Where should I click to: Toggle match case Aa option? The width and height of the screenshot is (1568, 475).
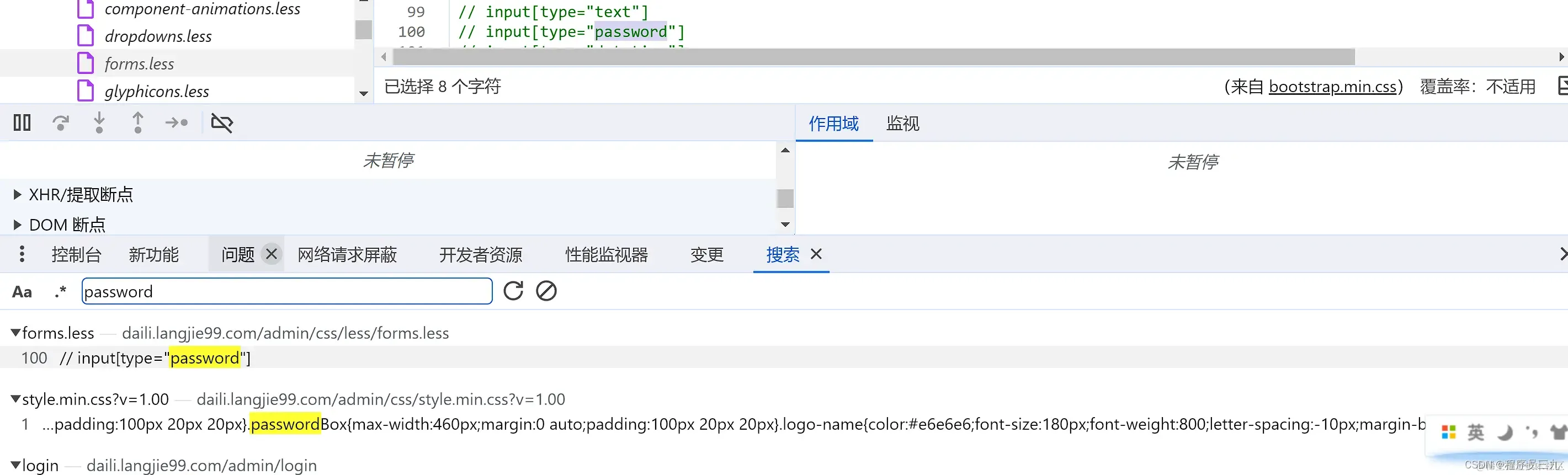(x=22, y=292)
